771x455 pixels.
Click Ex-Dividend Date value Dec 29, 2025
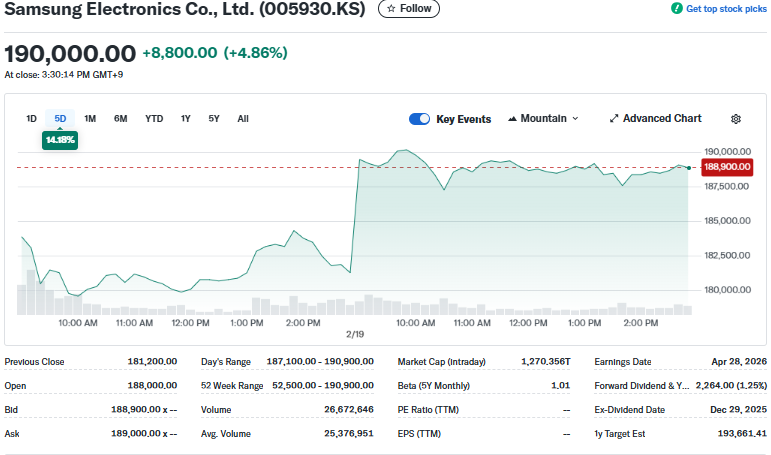[x=739, y=409]
